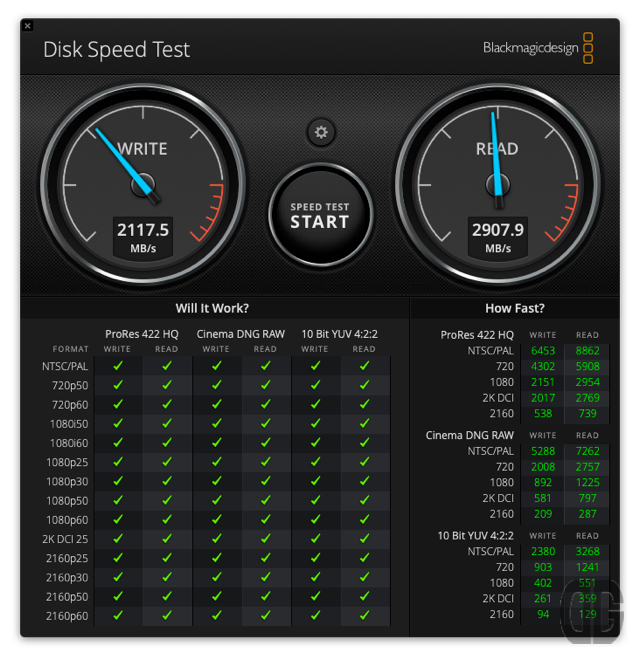Click Cinema DNG RAW column header in Will It Work

tap(241, 334)
